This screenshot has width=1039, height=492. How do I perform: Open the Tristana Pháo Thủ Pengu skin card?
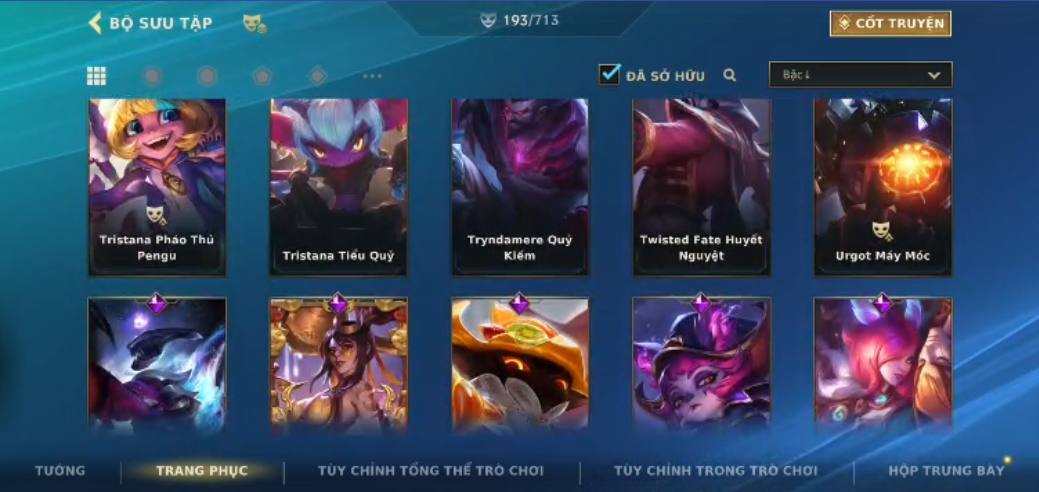tap(157, 188)
